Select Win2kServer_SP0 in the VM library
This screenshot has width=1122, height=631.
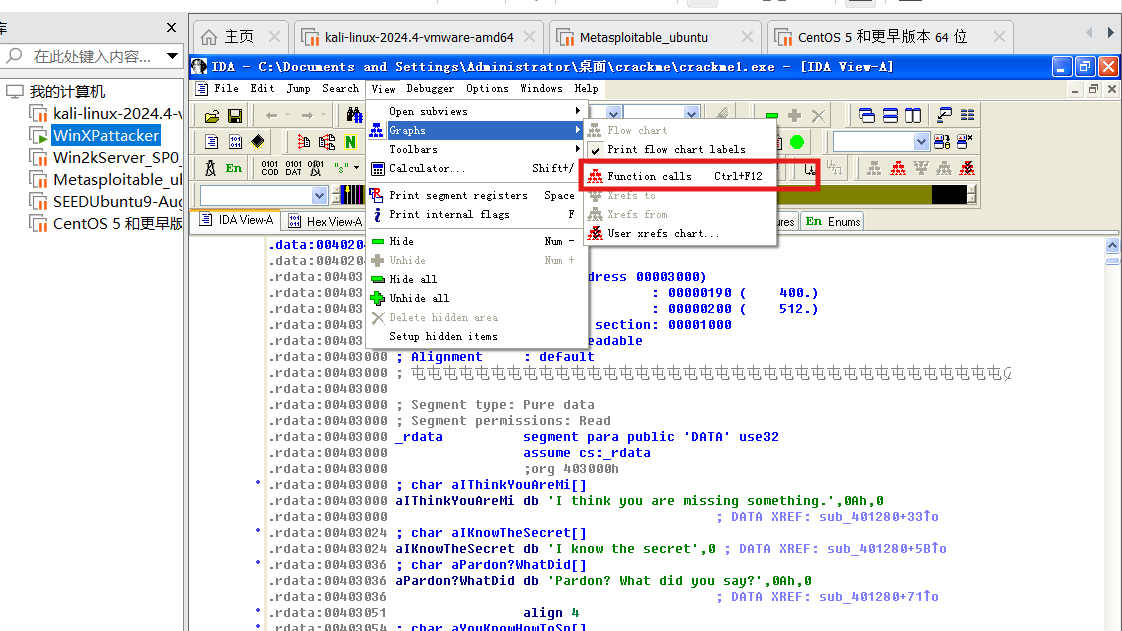click(114, 157)
